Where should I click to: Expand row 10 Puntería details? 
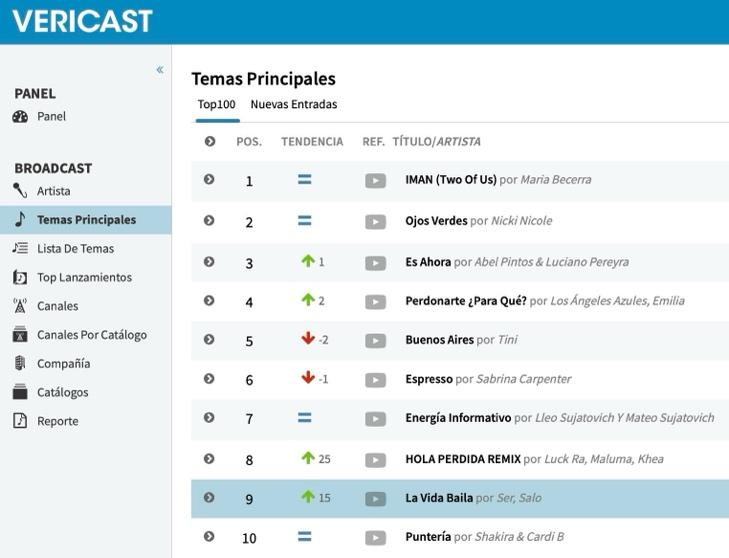click(209, 536)
